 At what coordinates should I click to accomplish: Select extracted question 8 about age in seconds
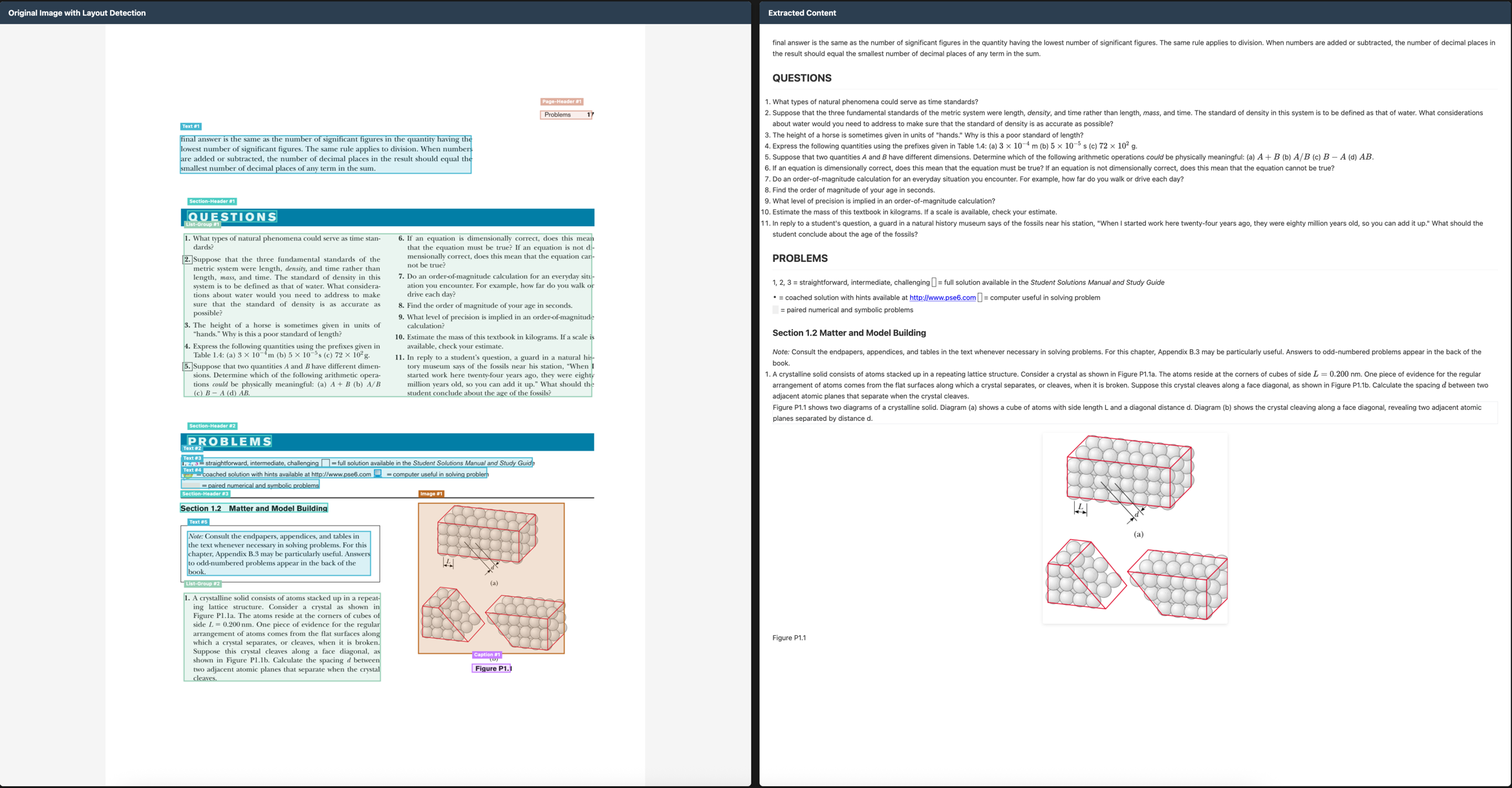coord(854,190)
